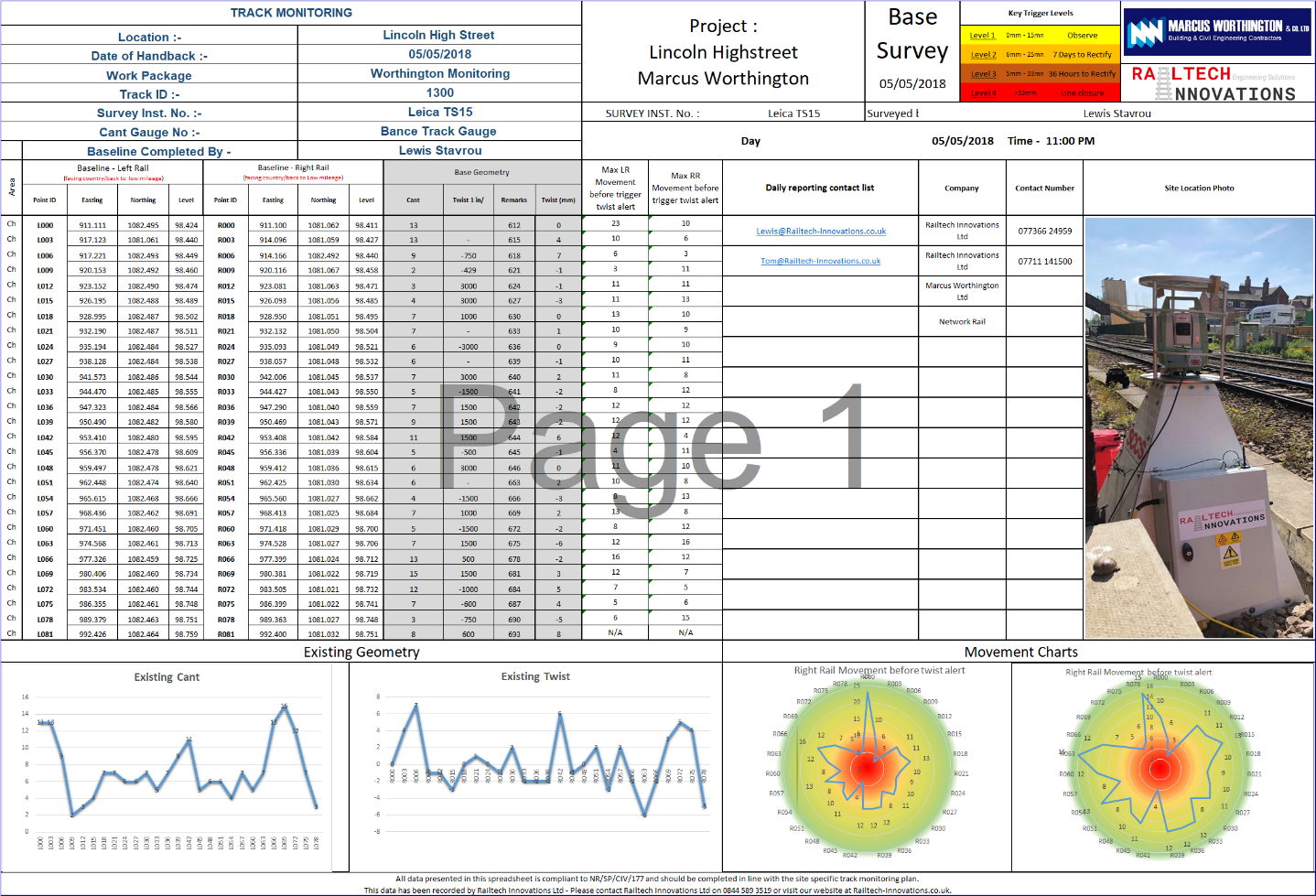The width and height of the screenshot is (1316, 896).
Task: Select the Base Survey heading cell
Action: tap(912, 34)
